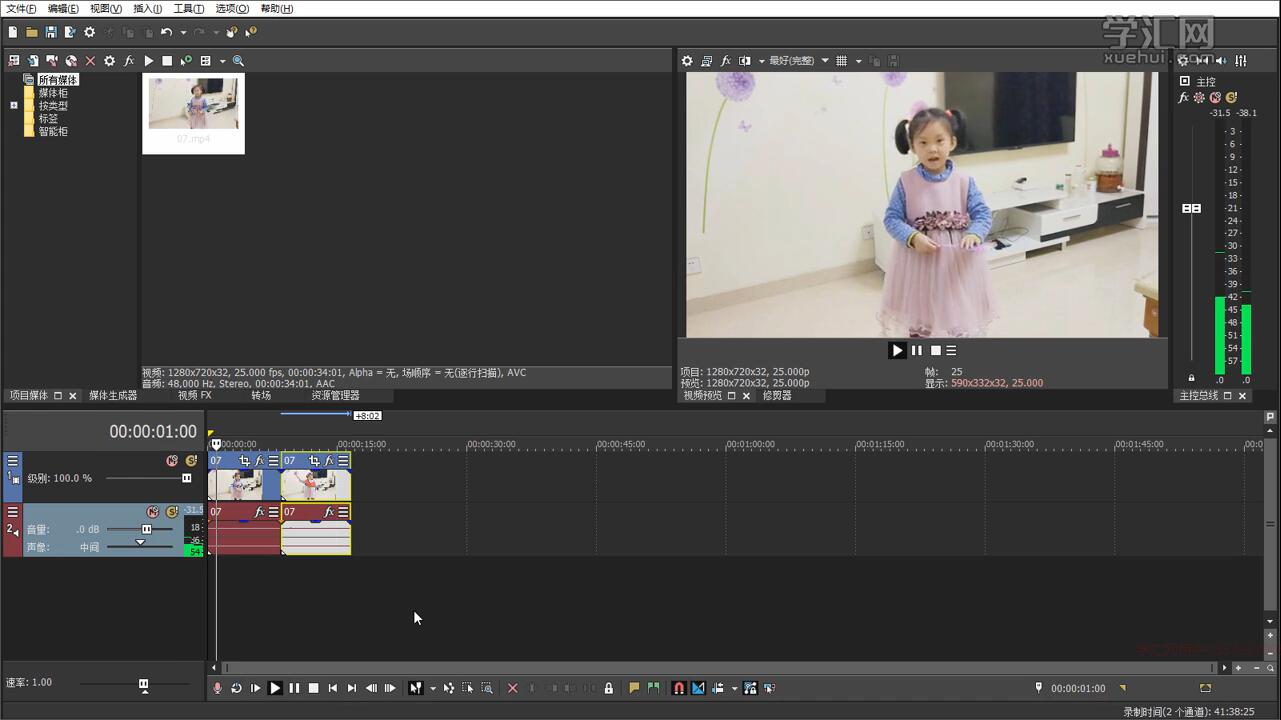Click the timeline record microphone button
Viewport: 1281px width, 720px height.
(x=218, y=688)
